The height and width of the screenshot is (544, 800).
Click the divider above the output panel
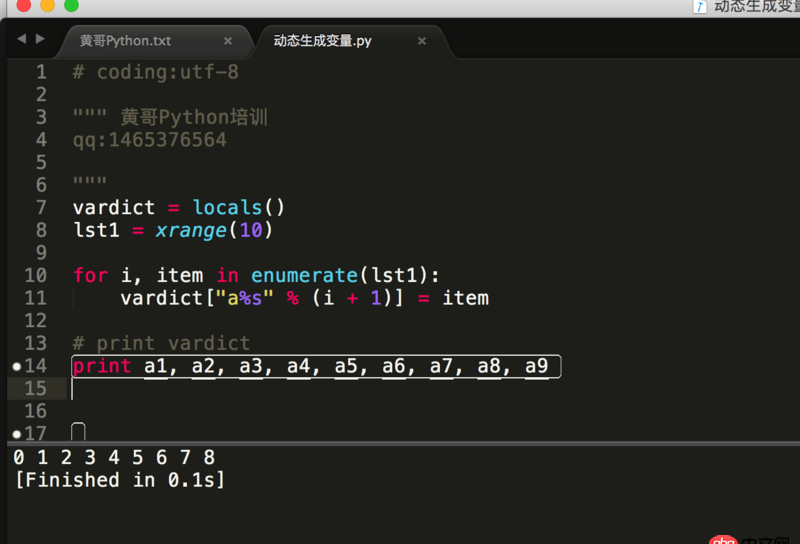[x=400, y=443]
